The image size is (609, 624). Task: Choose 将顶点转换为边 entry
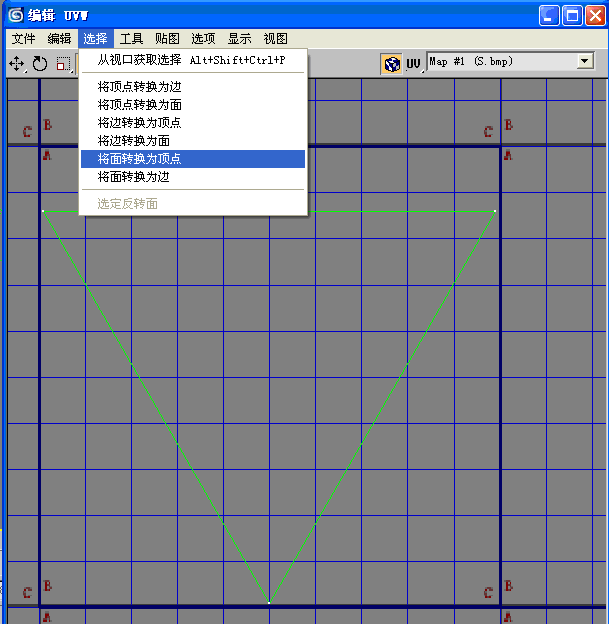pyautogui.click(x=193, y=86)
